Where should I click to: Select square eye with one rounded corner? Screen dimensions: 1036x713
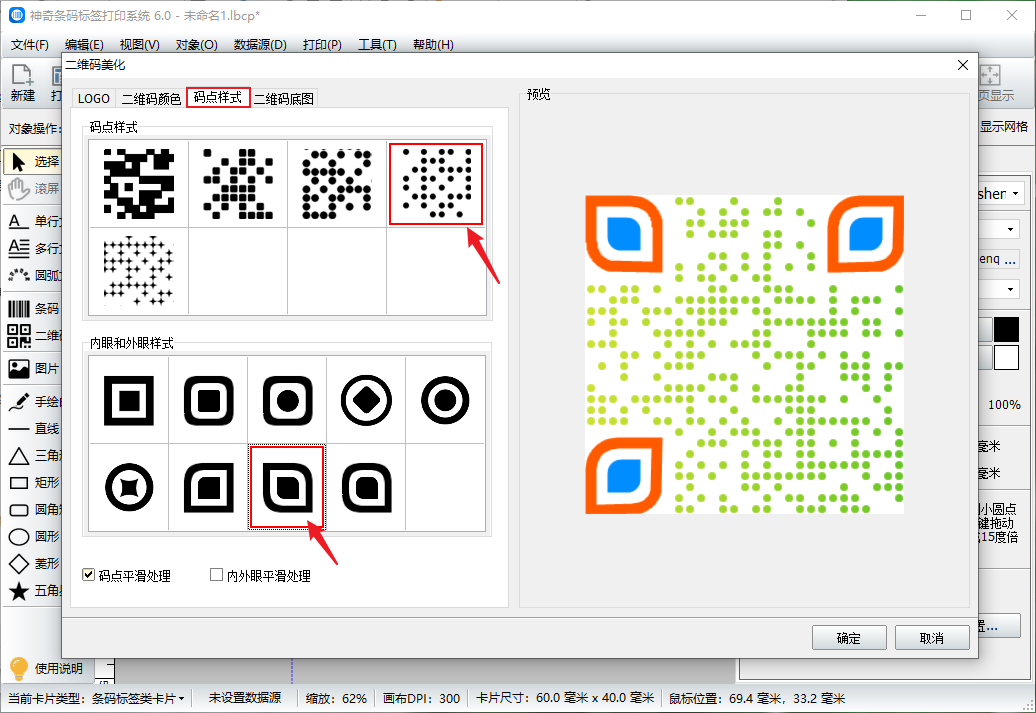pyautogui.click(x=208, y=488)
